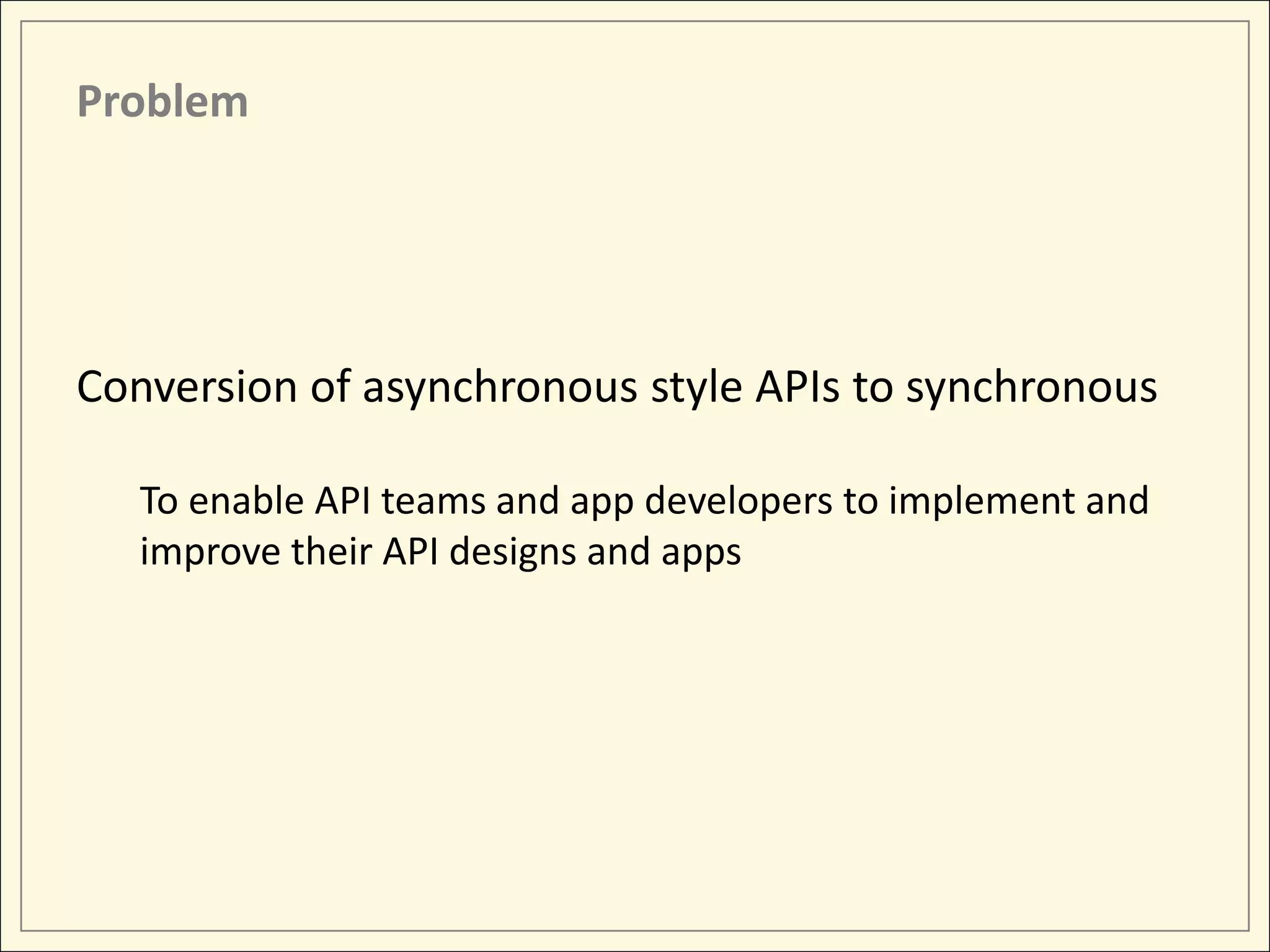The image size is (1270, 952).
Task: Click the word 'teams' in the sub-paragraph
Action: [x=433, y=501]
